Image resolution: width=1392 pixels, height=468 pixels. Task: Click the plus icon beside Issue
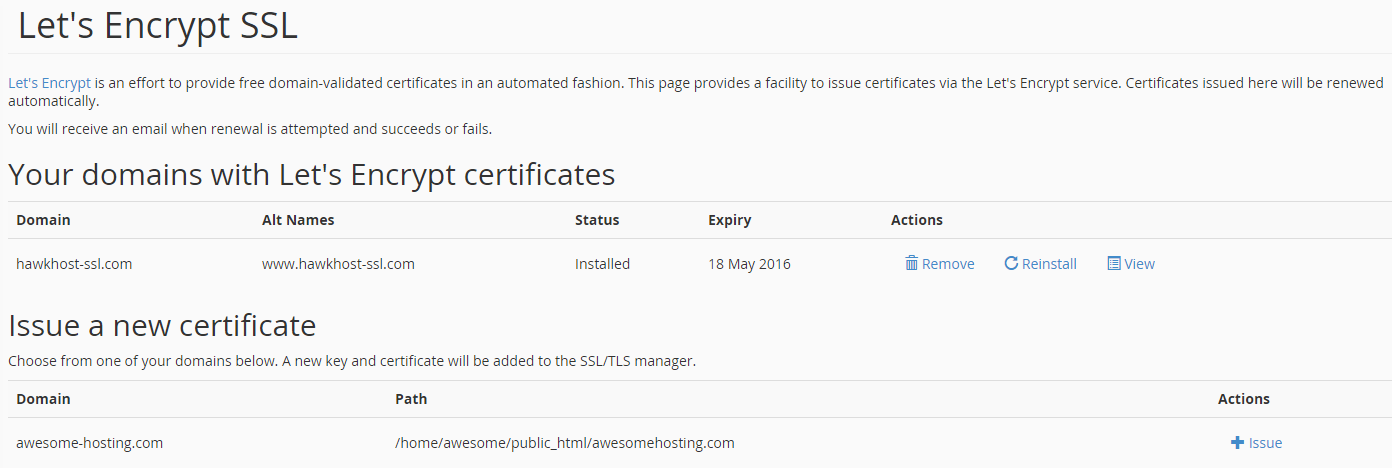pyautogui.click(x=1237, y=443)
